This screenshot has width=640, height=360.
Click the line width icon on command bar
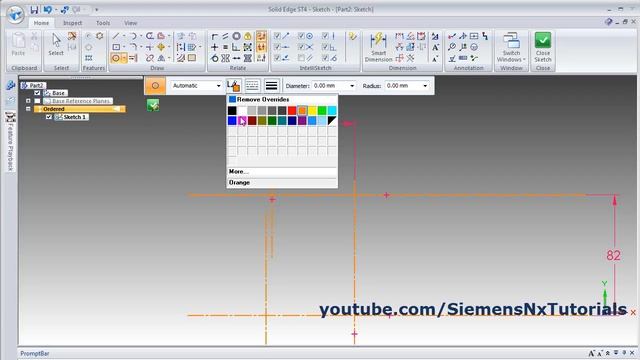tap(271, 86)
